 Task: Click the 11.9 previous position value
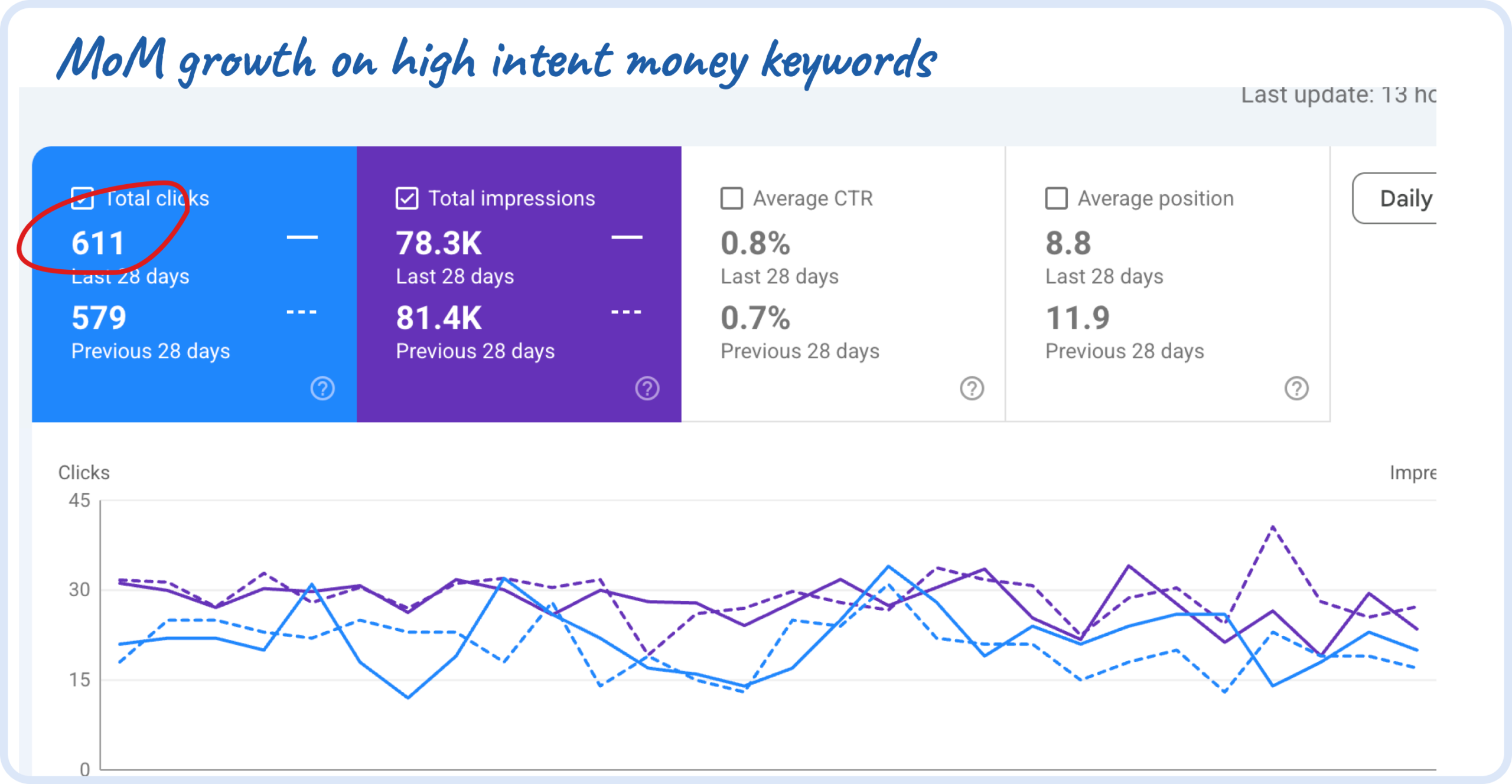[1078, 318]
